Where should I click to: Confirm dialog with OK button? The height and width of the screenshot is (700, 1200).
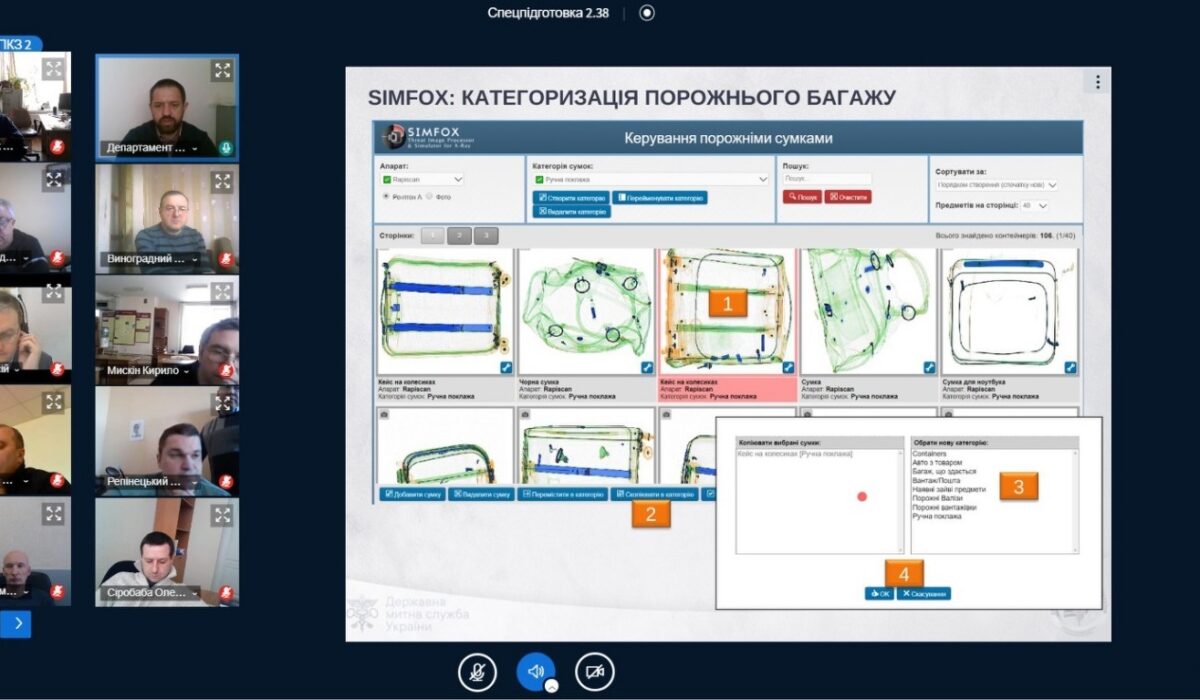click(x=879, y=593)
